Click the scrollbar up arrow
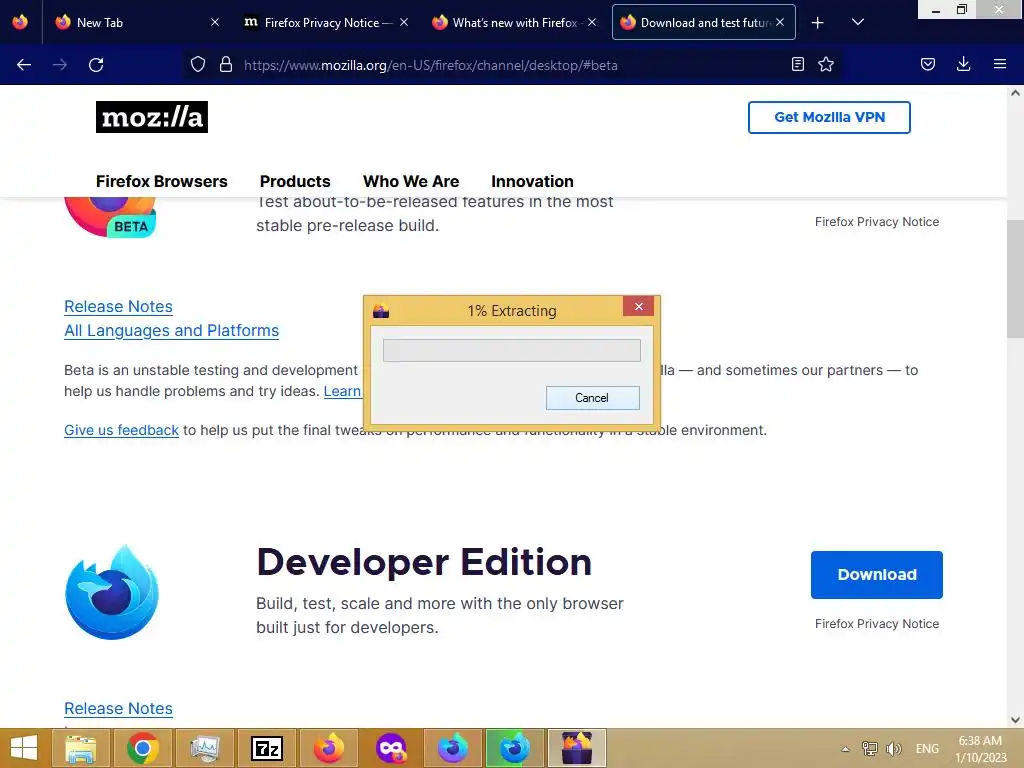Screen dimensions: 1024x768 (1015, 93)
